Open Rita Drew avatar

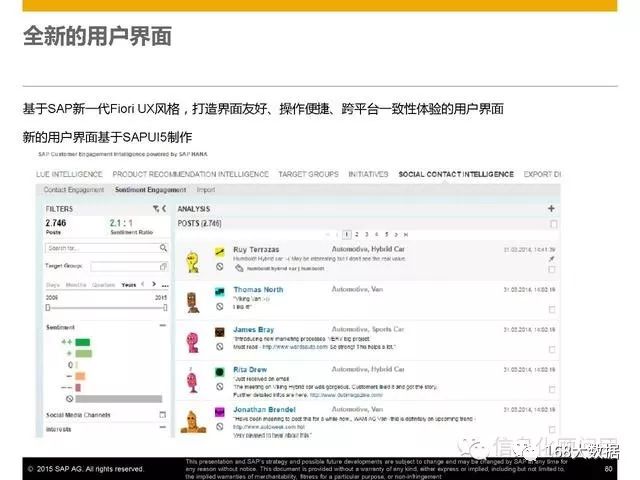point(192,380)
